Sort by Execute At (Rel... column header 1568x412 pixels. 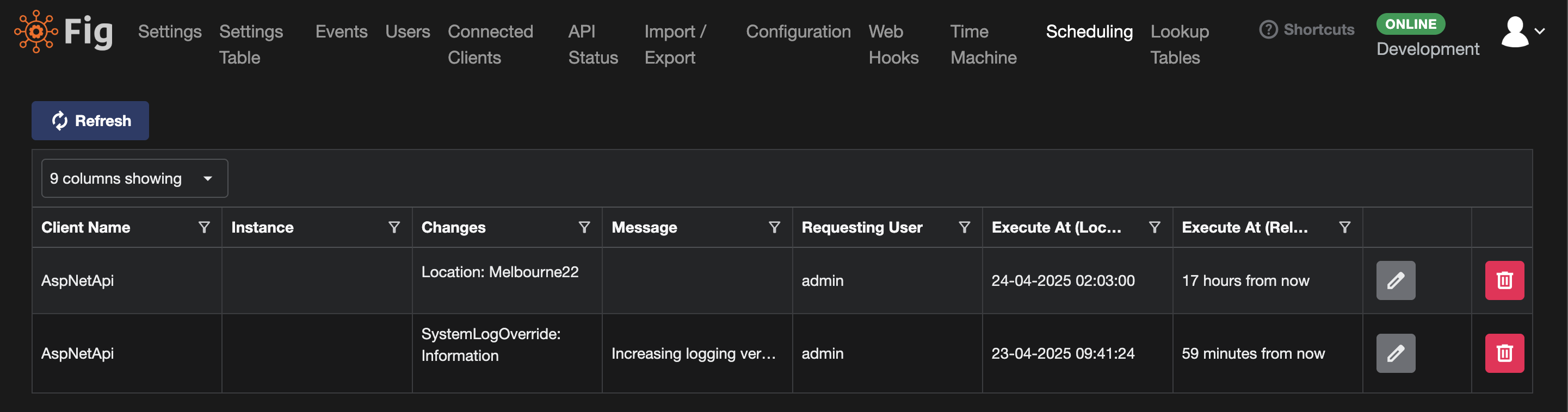click(1245, 227)
